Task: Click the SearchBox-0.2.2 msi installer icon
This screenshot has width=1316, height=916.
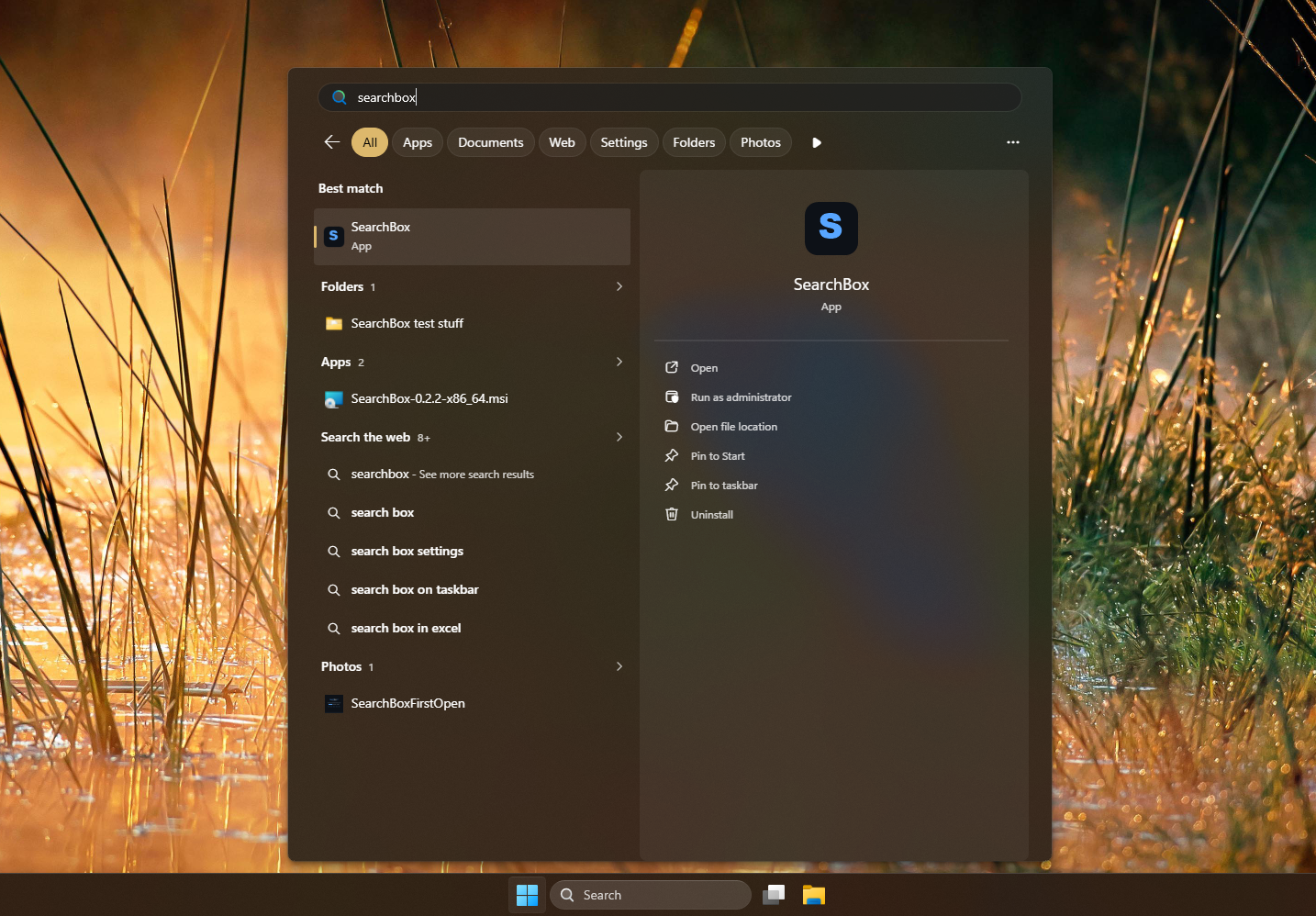Action: click(334, 399)
